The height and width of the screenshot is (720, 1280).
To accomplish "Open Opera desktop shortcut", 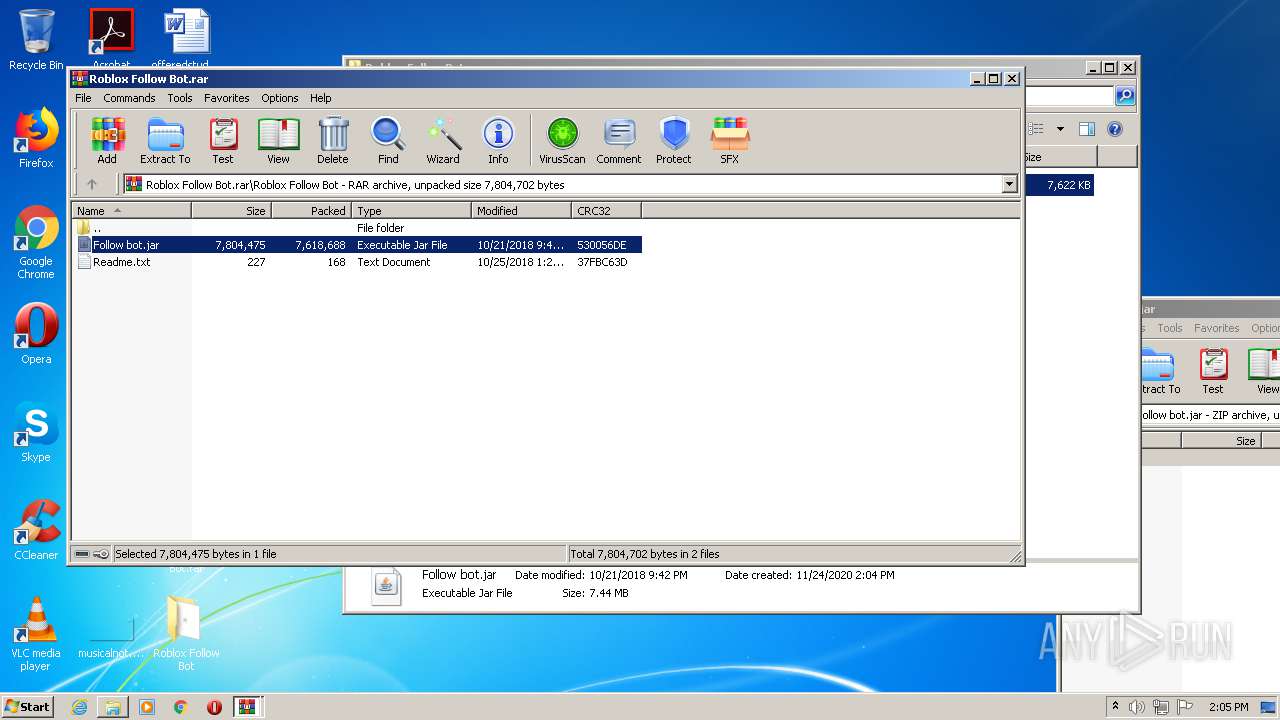I will [36, 334].
